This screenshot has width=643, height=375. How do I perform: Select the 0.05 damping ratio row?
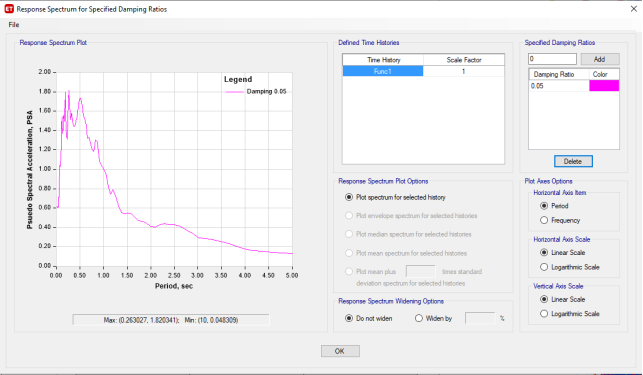pyautogui.click(x=559, y=86)
